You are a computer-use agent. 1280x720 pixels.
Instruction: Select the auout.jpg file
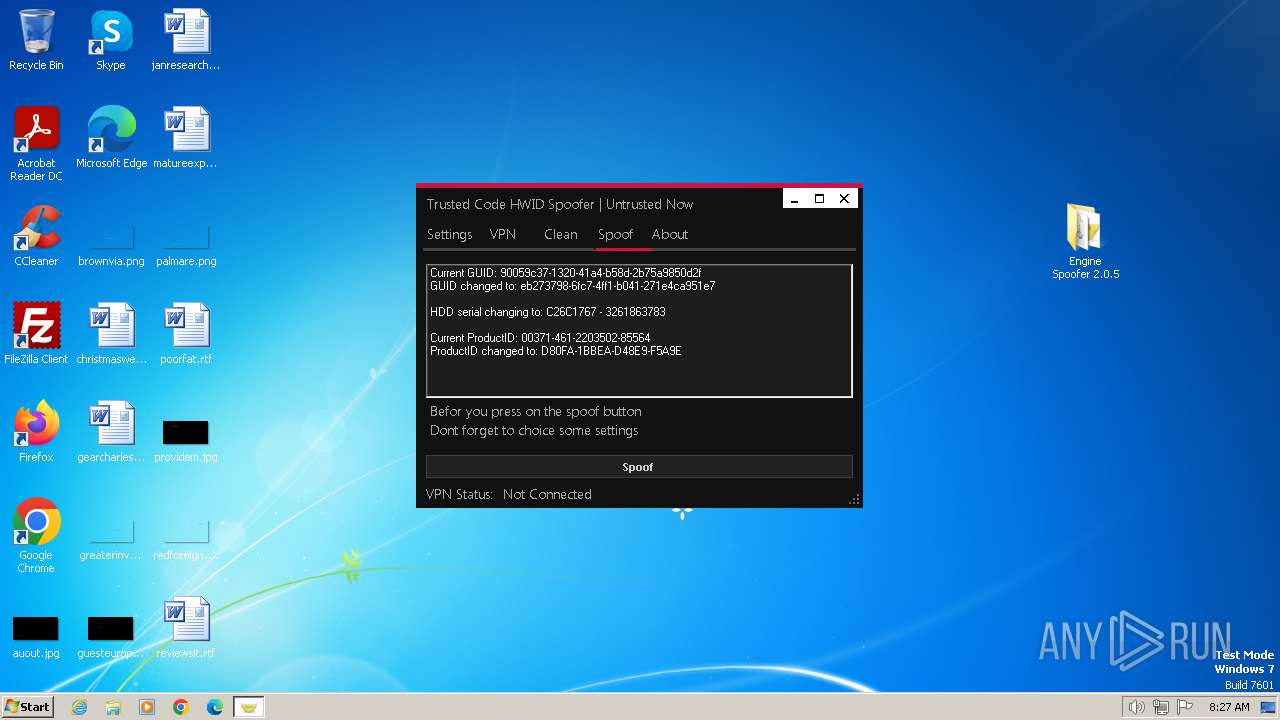click(x=36, y=636)
